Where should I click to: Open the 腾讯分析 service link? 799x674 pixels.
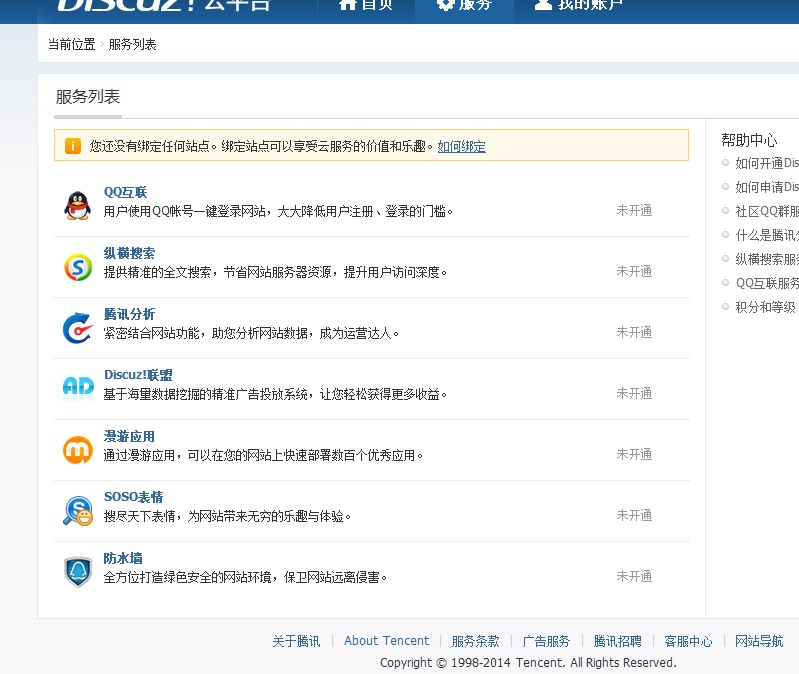point(129,314)
